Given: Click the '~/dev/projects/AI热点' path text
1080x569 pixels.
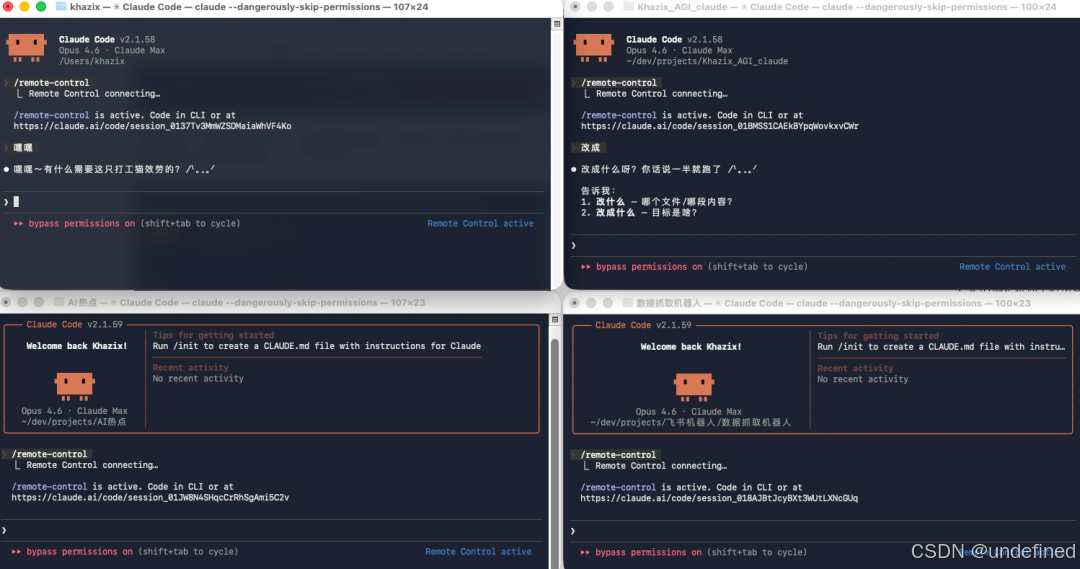Looking at the screenshot, I should (x=74, y=422).
